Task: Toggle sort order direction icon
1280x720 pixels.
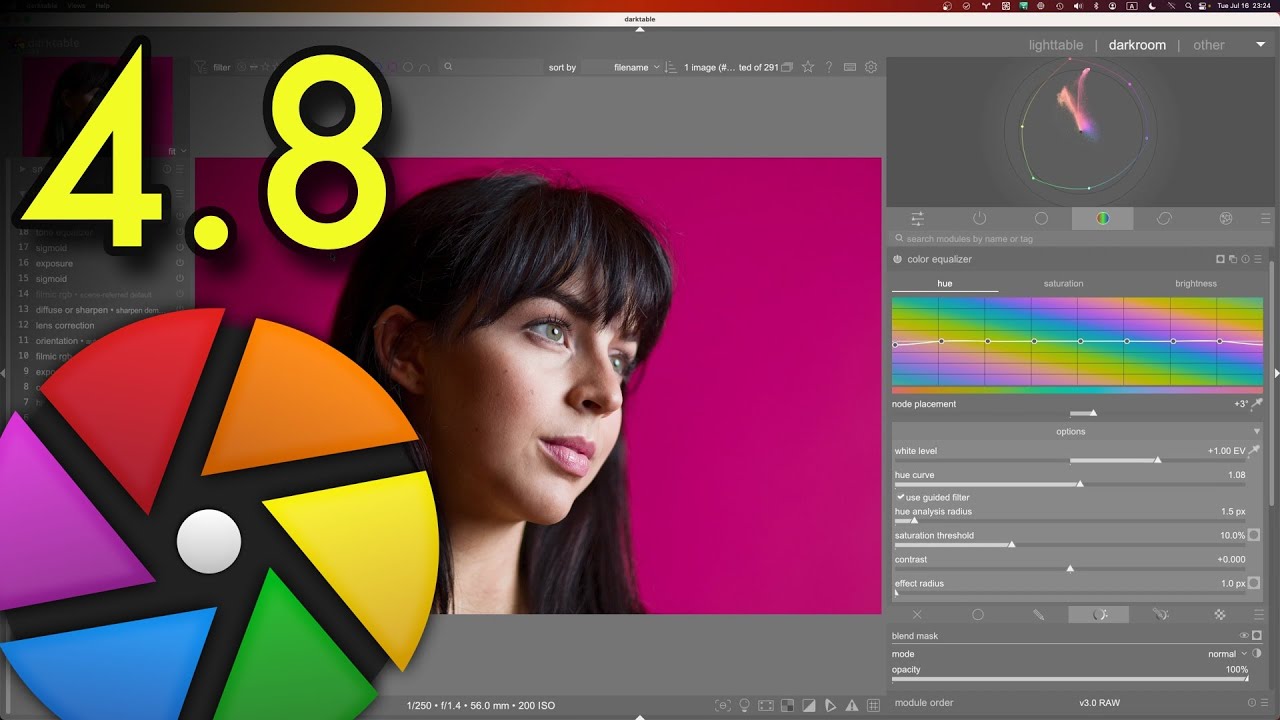Action: (671, 67)
